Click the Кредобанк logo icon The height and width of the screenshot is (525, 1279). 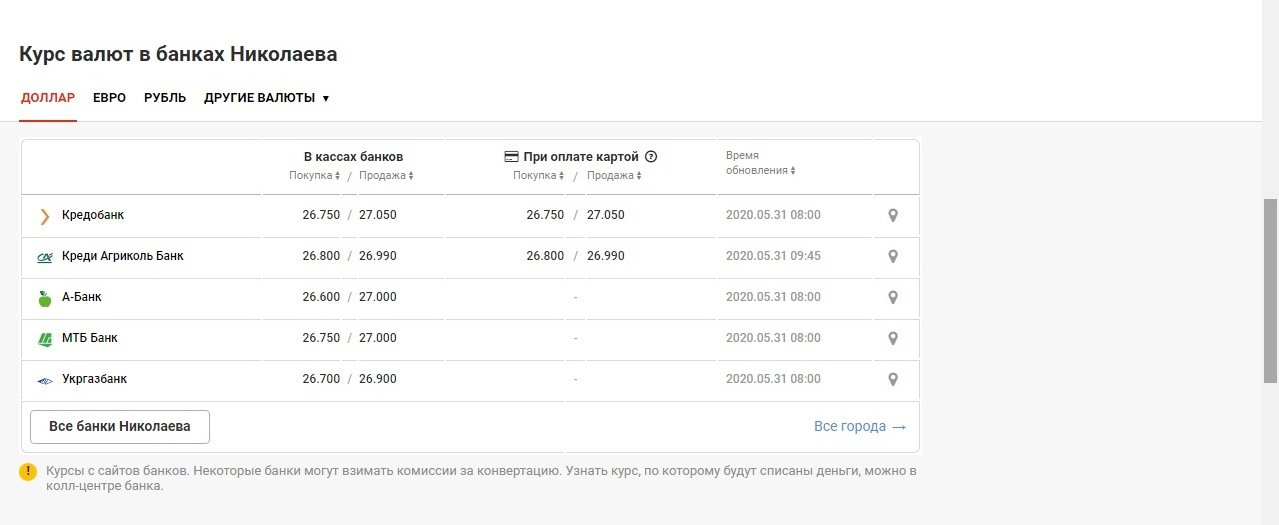44,216
